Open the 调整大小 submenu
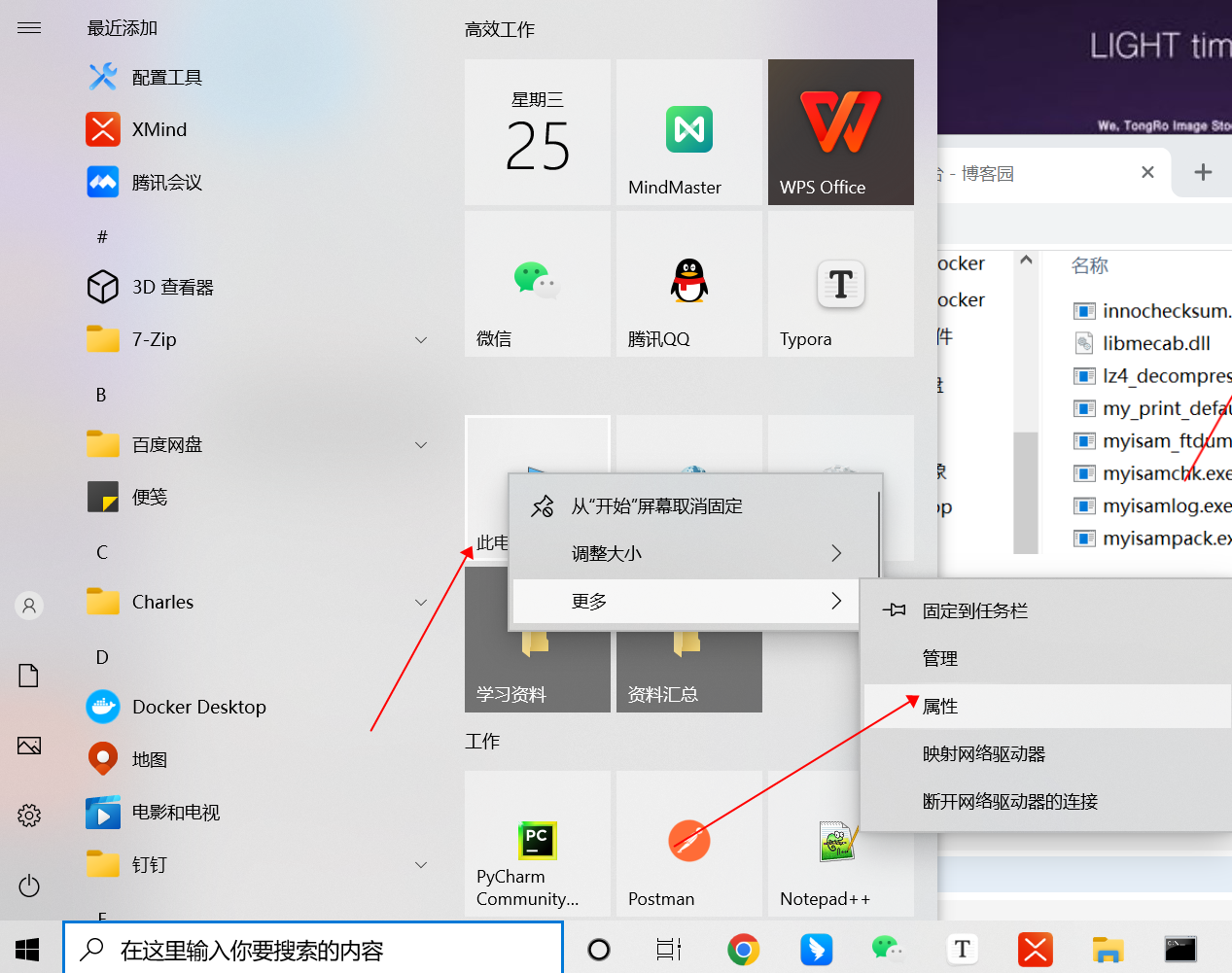1232x973 pixels. click(685, 553)
